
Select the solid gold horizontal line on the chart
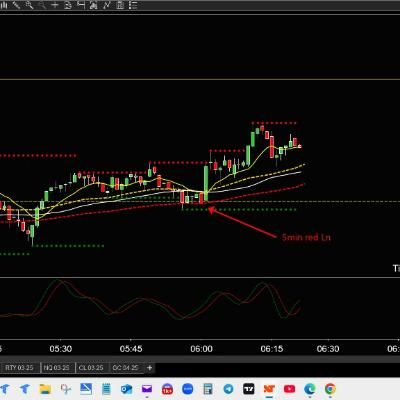click(x=200, y=79)
